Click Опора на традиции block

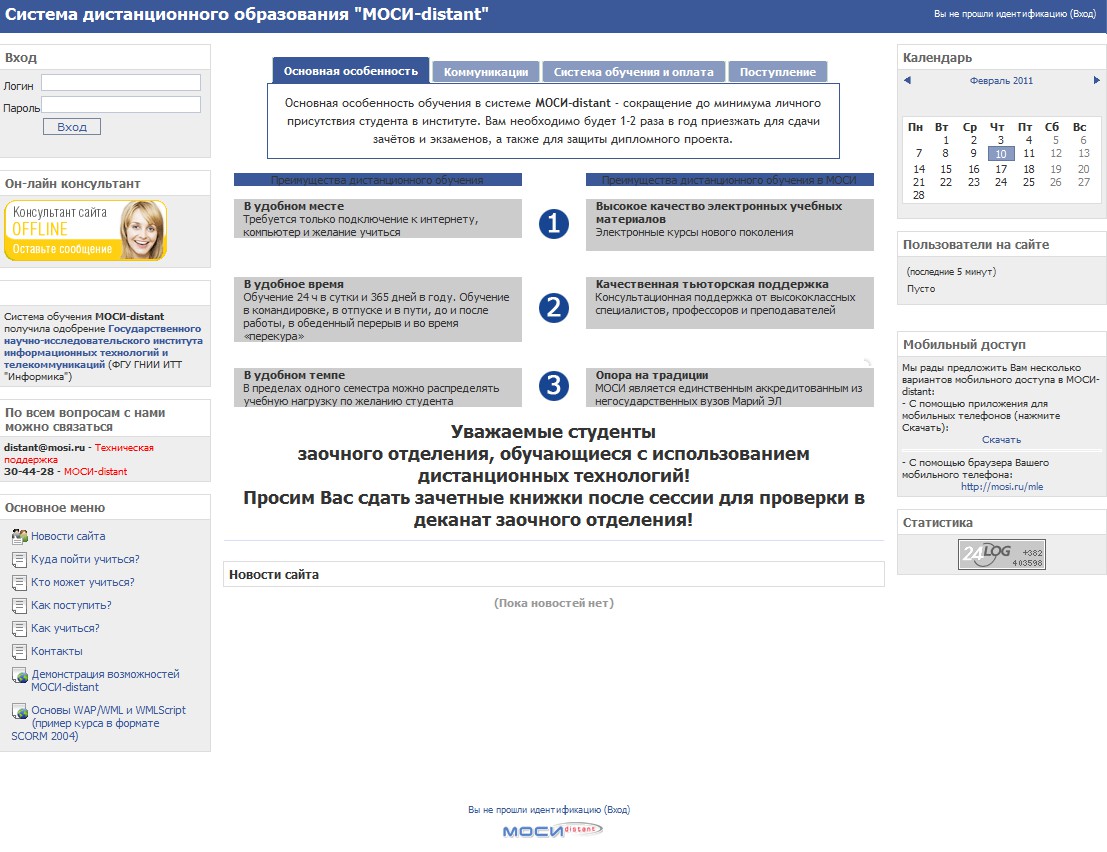coord(729,388)
